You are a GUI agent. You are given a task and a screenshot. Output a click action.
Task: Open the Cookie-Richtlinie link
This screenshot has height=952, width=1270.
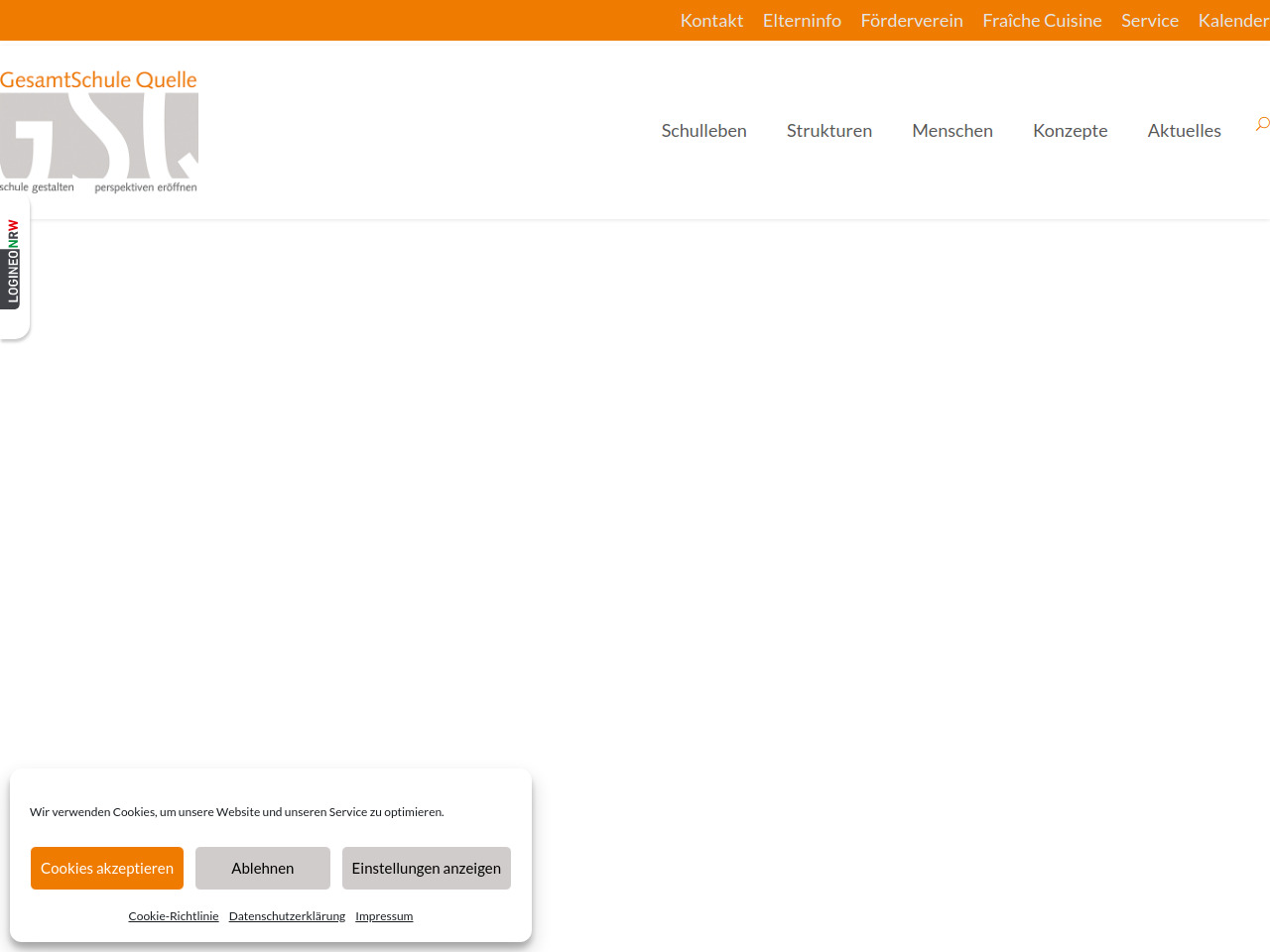coord(174,916)
